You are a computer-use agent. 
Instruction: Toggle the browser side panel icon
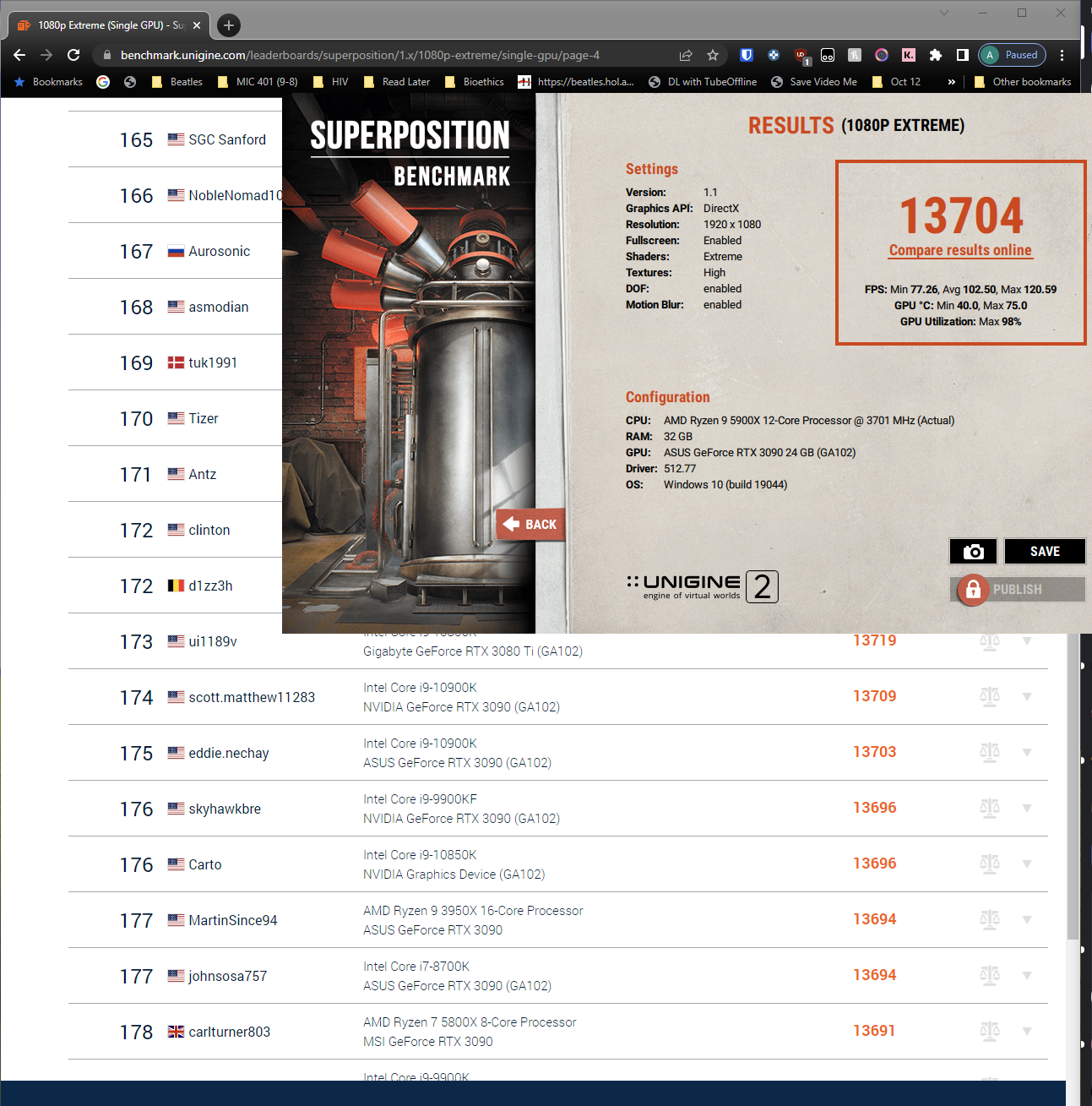(962, 55)
